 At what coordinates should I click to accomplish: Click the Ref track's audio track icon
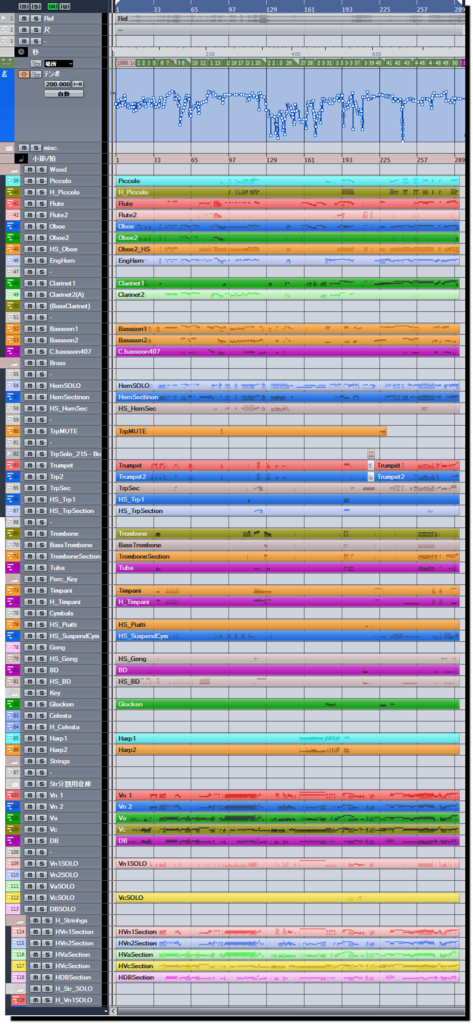(x=8, y=18)
